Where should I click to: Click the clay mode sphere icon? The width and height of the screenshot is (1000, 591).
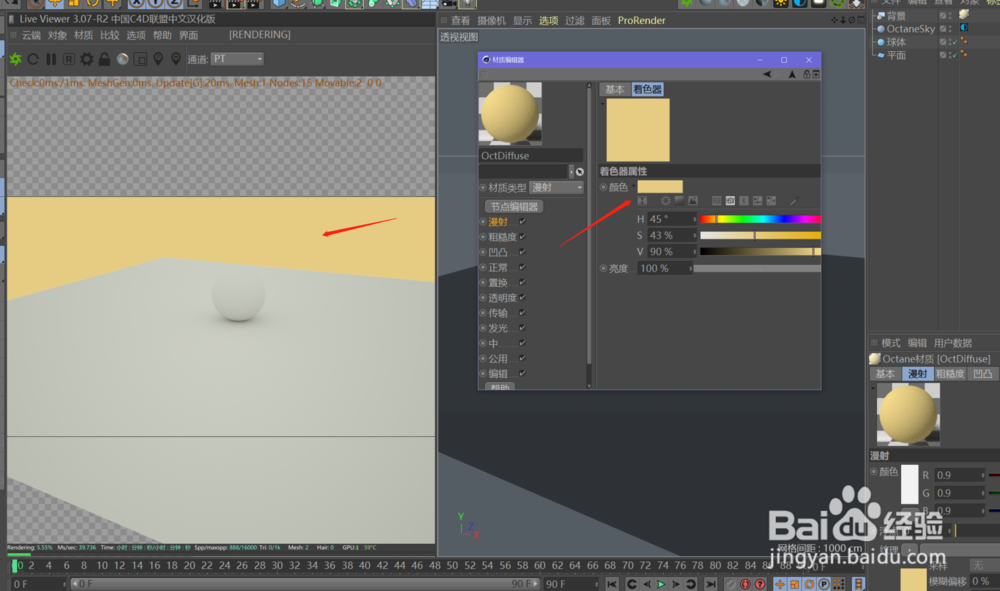click(122, 59)
